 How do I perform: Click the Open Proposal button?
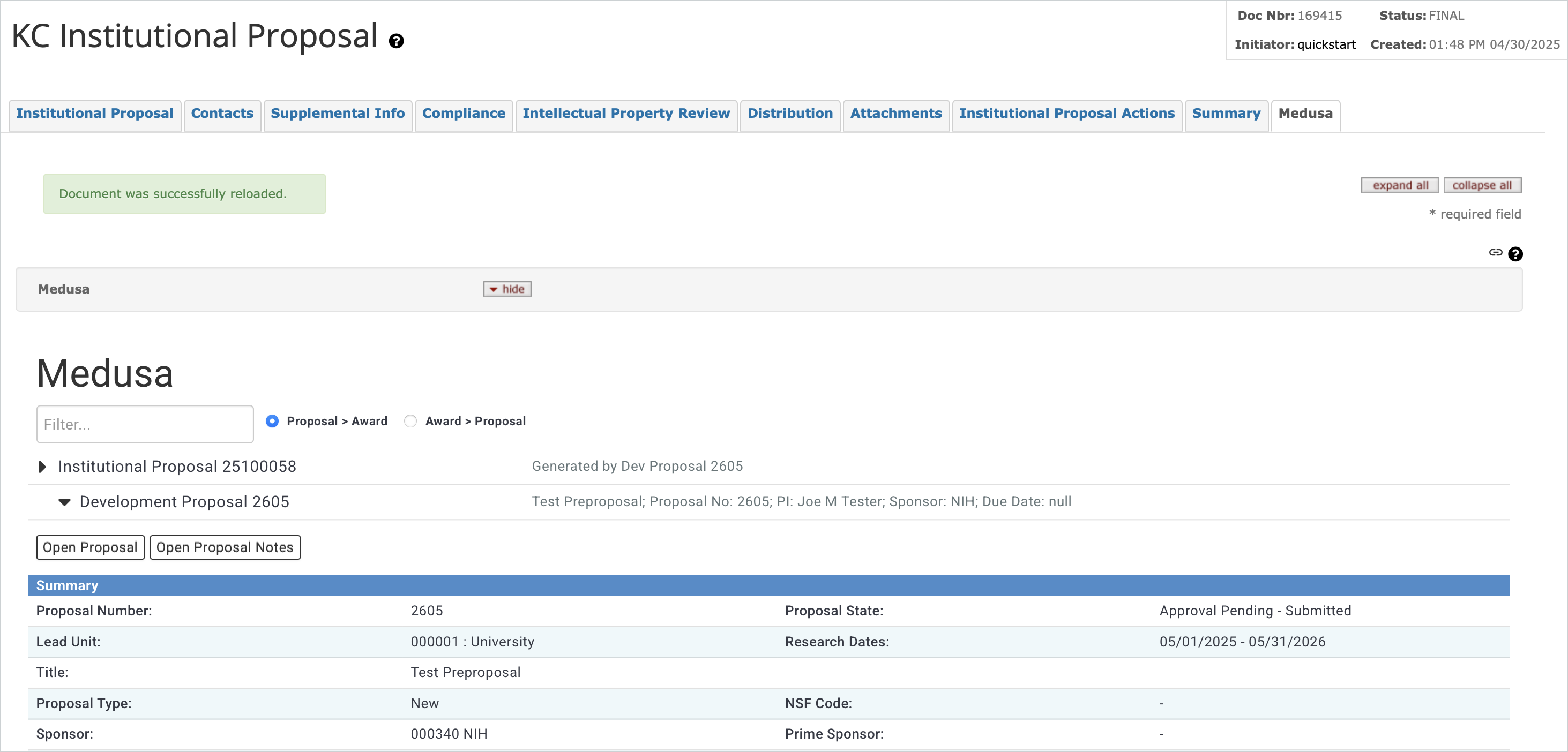(90, 547)
